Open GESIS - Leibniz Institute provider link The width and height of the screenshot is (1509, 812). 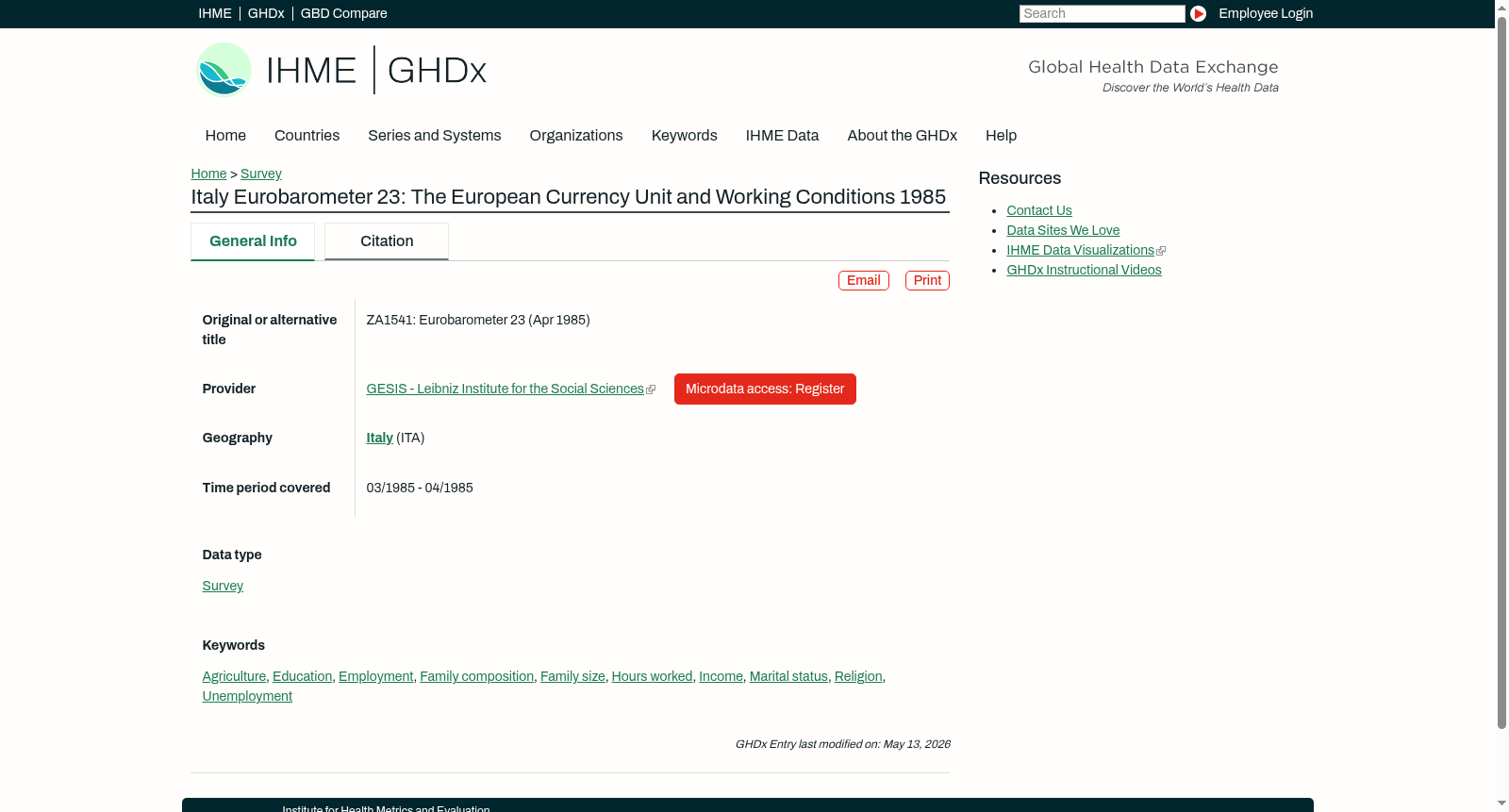click(x=505, y=389)
